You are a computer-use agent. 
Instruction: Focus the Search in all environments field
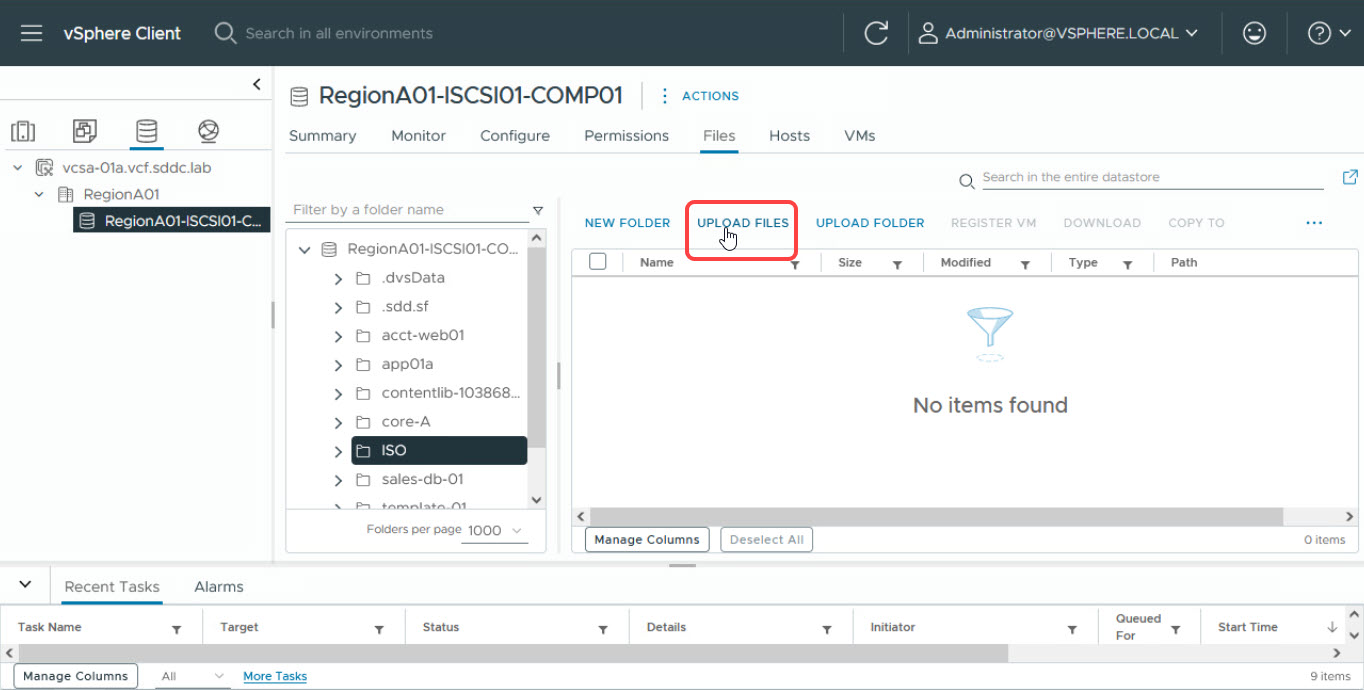[339, 33]
